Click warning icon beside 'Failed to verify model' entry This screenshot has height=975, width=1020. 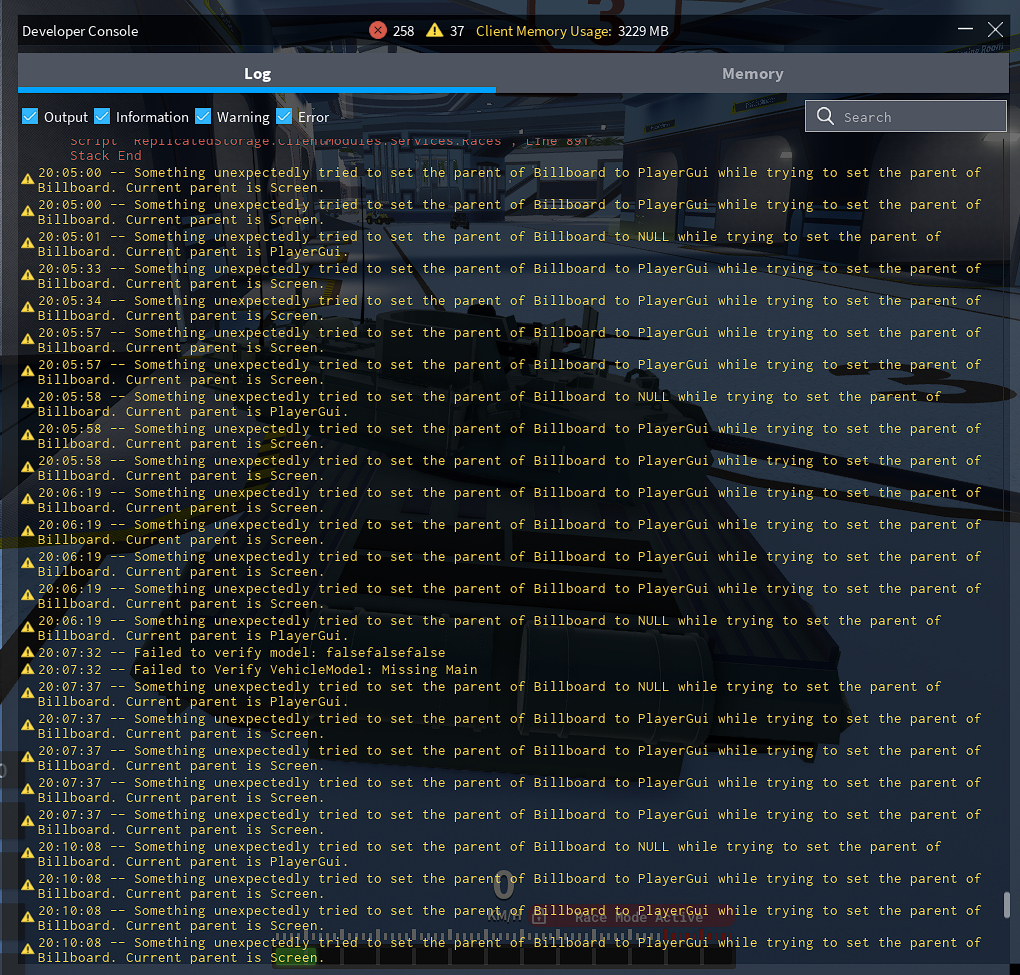click(x=28, y=653)
